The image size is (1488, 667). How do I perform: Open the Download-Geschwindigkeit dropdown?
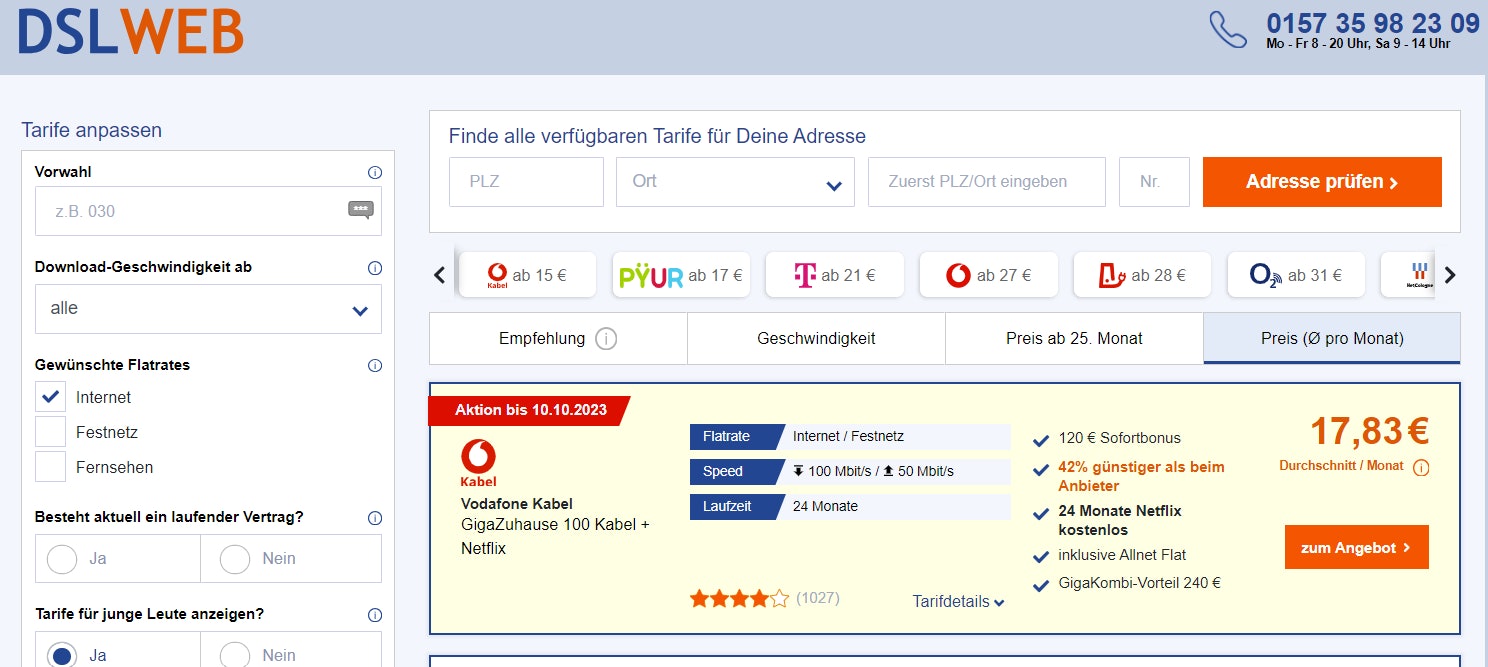[208, 309]
